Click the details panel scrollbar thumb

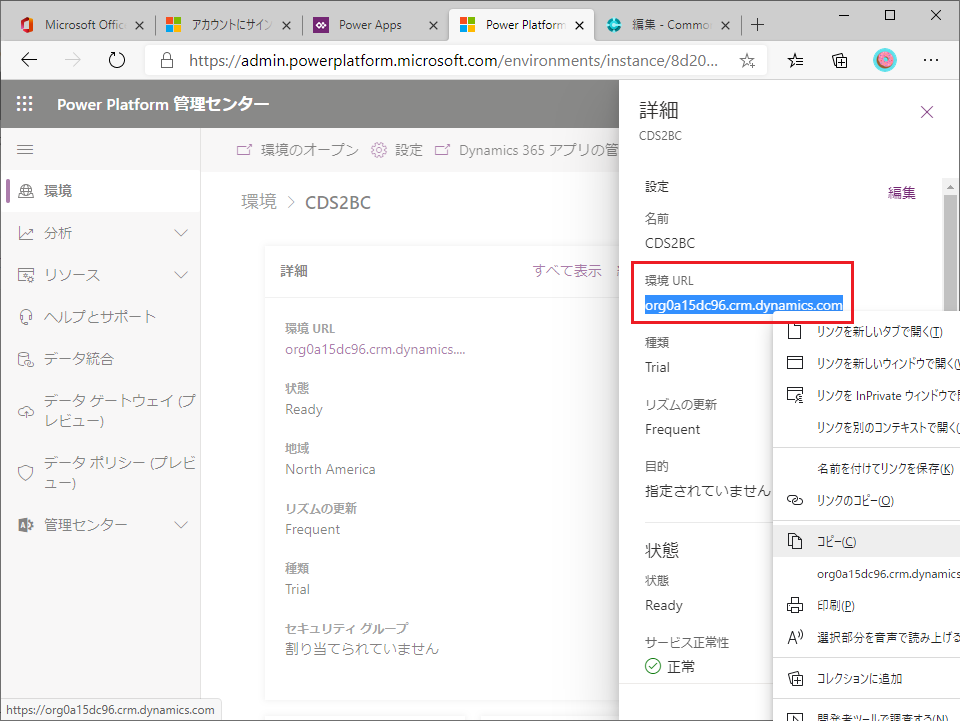point(950,252)
